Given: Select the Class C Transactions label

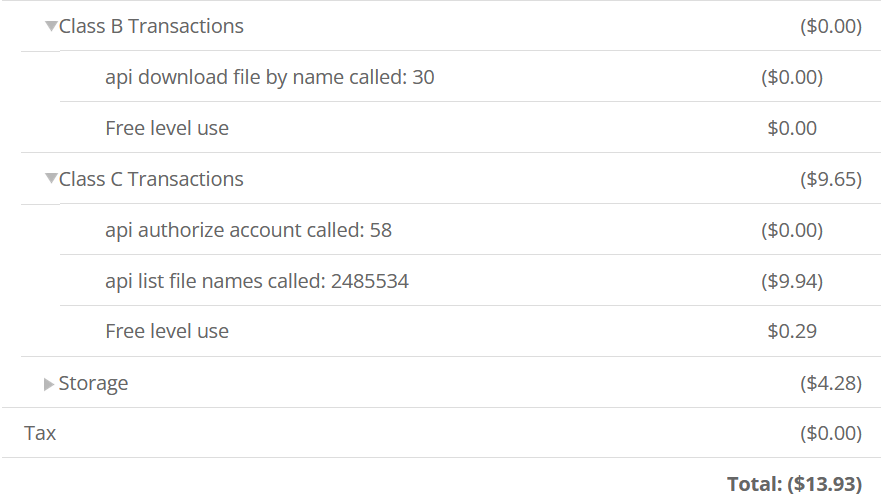Looking at the screenshot, I should coord(151,179).
